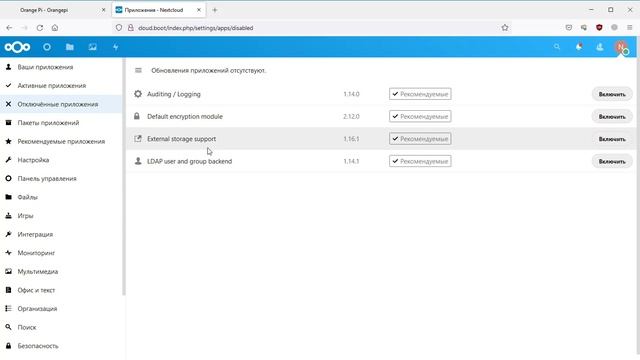Bookmark this page with the star

click(505, 28)
